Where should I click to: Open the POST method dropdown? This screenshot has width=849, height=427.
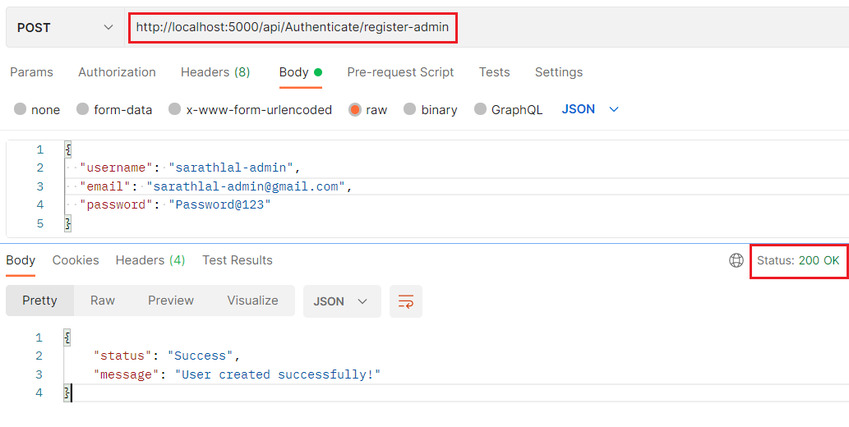click(x=62, y=27)
